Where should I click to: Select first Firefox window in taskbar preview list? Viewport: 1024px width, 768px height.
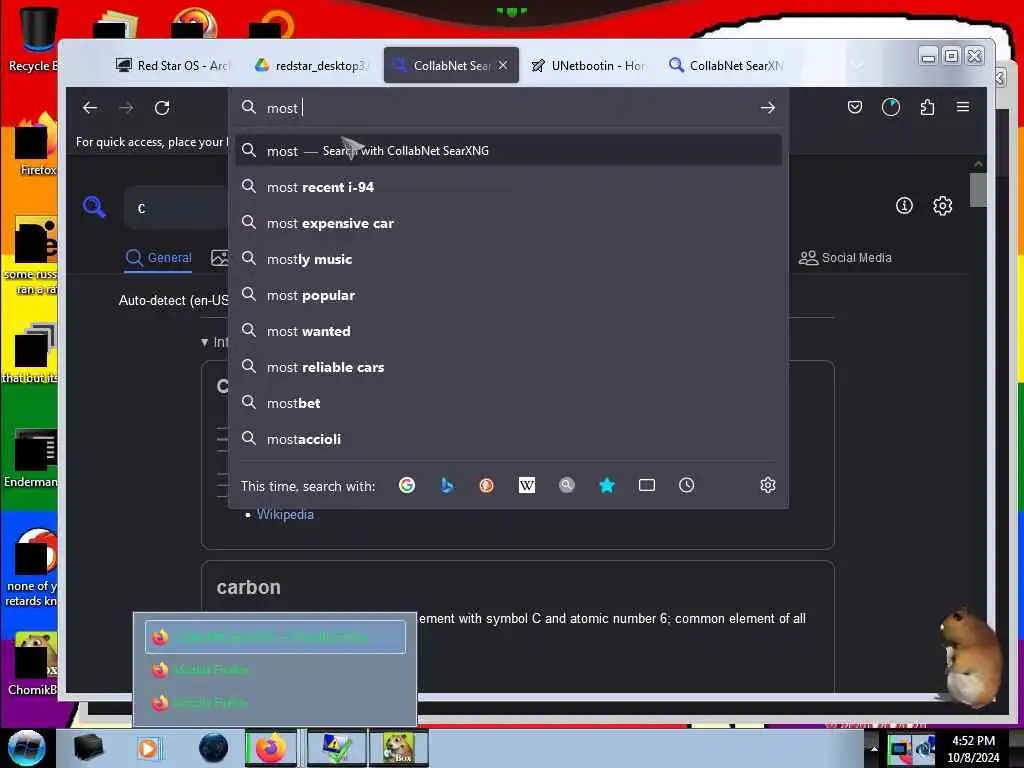(x=275, y=637)
